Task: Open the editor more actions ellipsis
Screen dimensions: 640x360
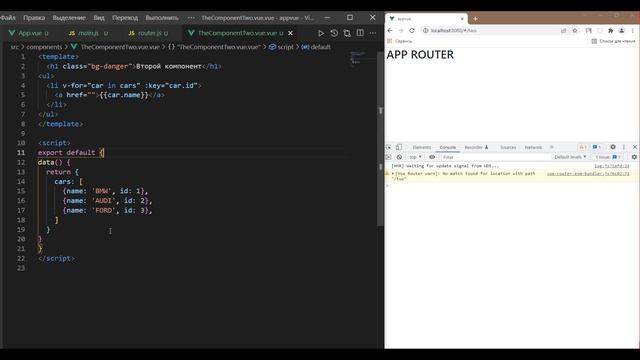Action: point(373,33)
